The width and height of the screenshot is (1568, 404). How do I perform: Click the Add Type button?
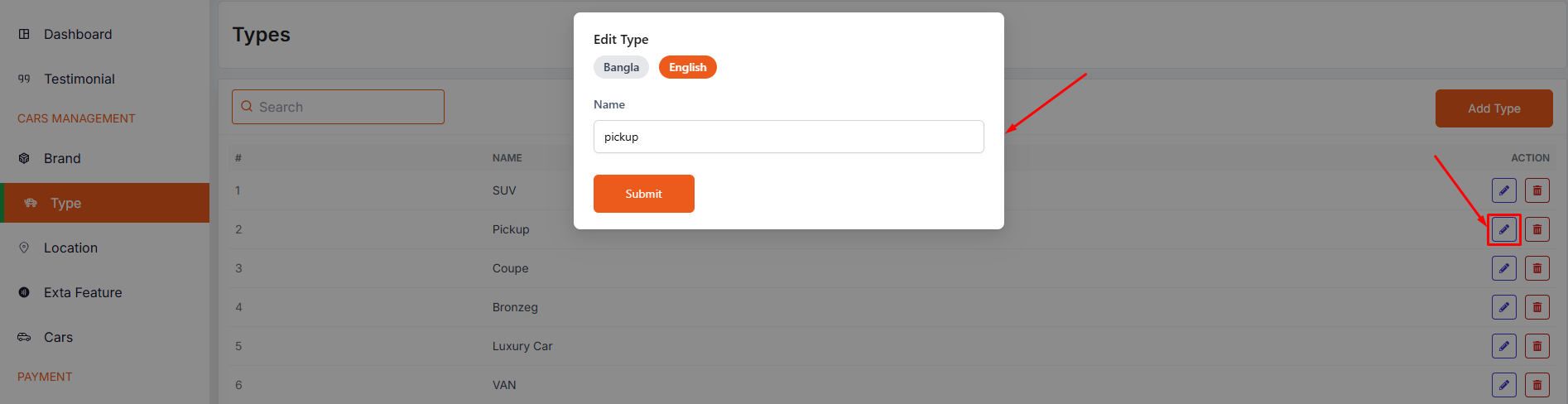click(1493, 108)
